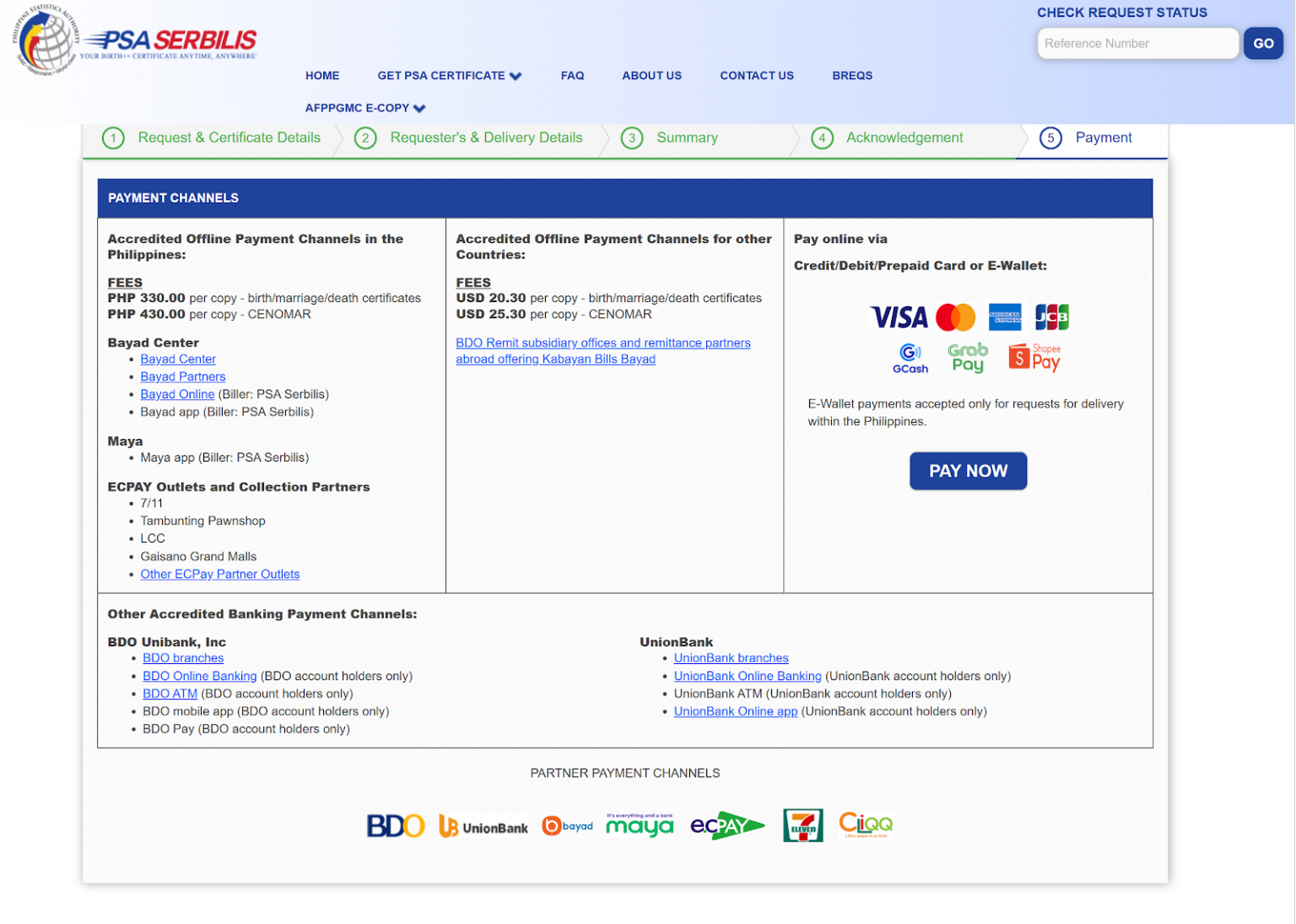The width and height of the screenshot is (1296, 924).
Task: Go to the Contact Us page
Action: 756,76
